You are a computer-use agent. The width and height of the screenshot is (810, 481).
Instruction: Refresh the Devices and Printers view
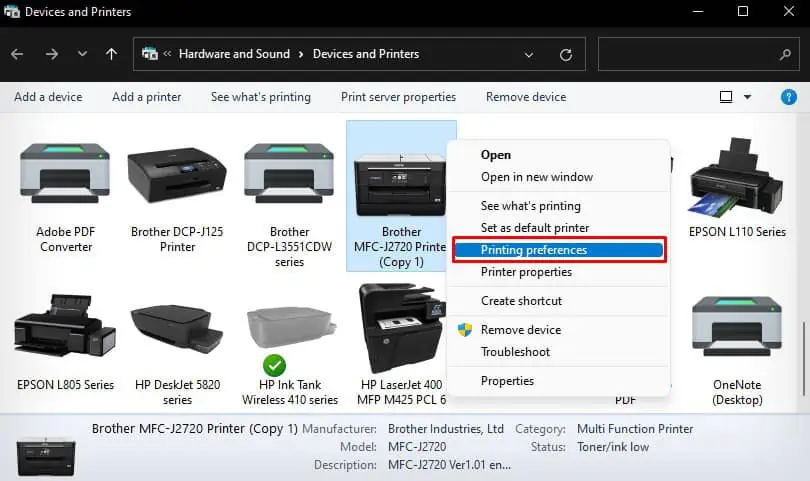tap(566, 54)
